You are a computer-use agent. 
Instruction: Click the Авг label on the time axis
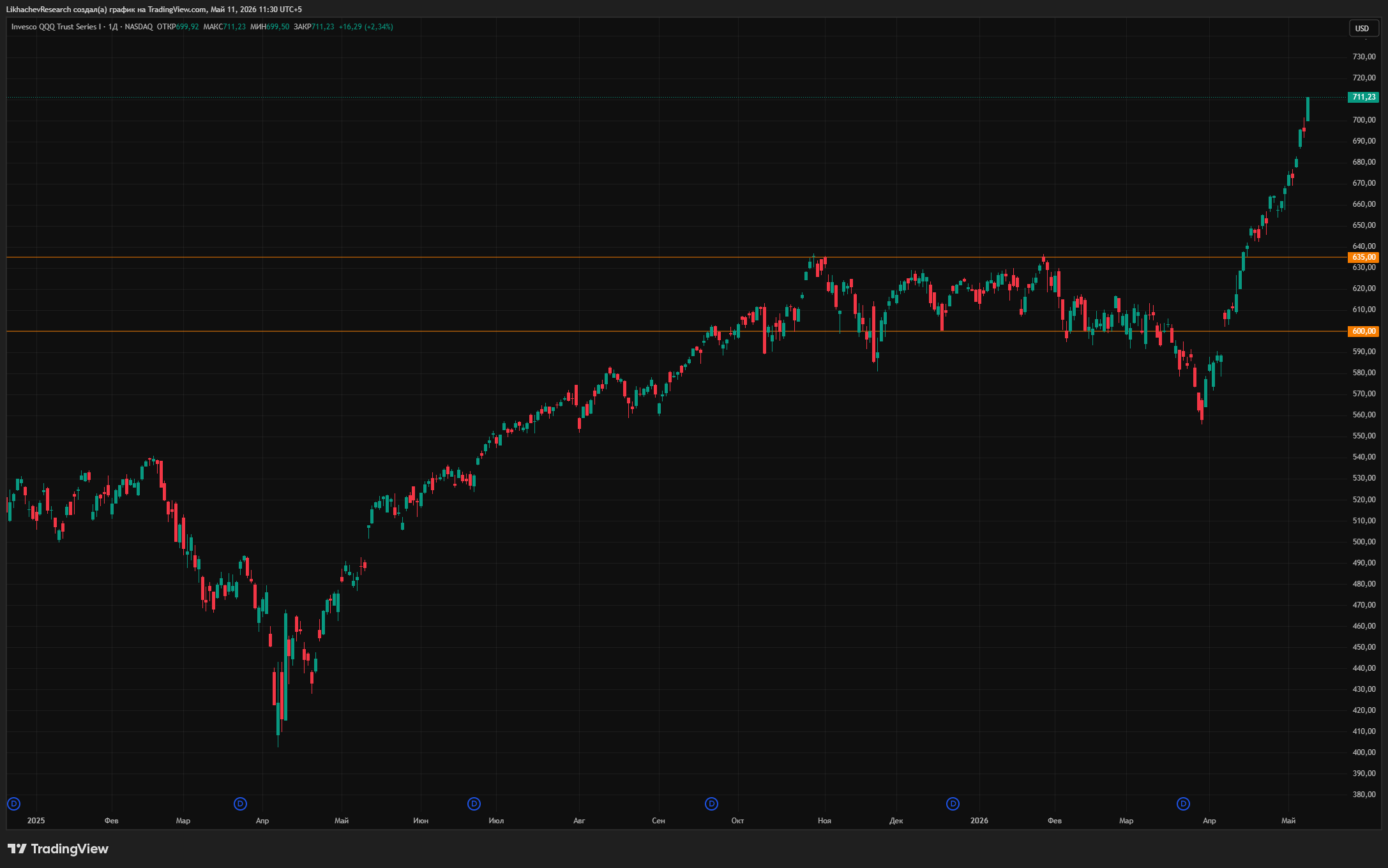[x=579, y=821]
